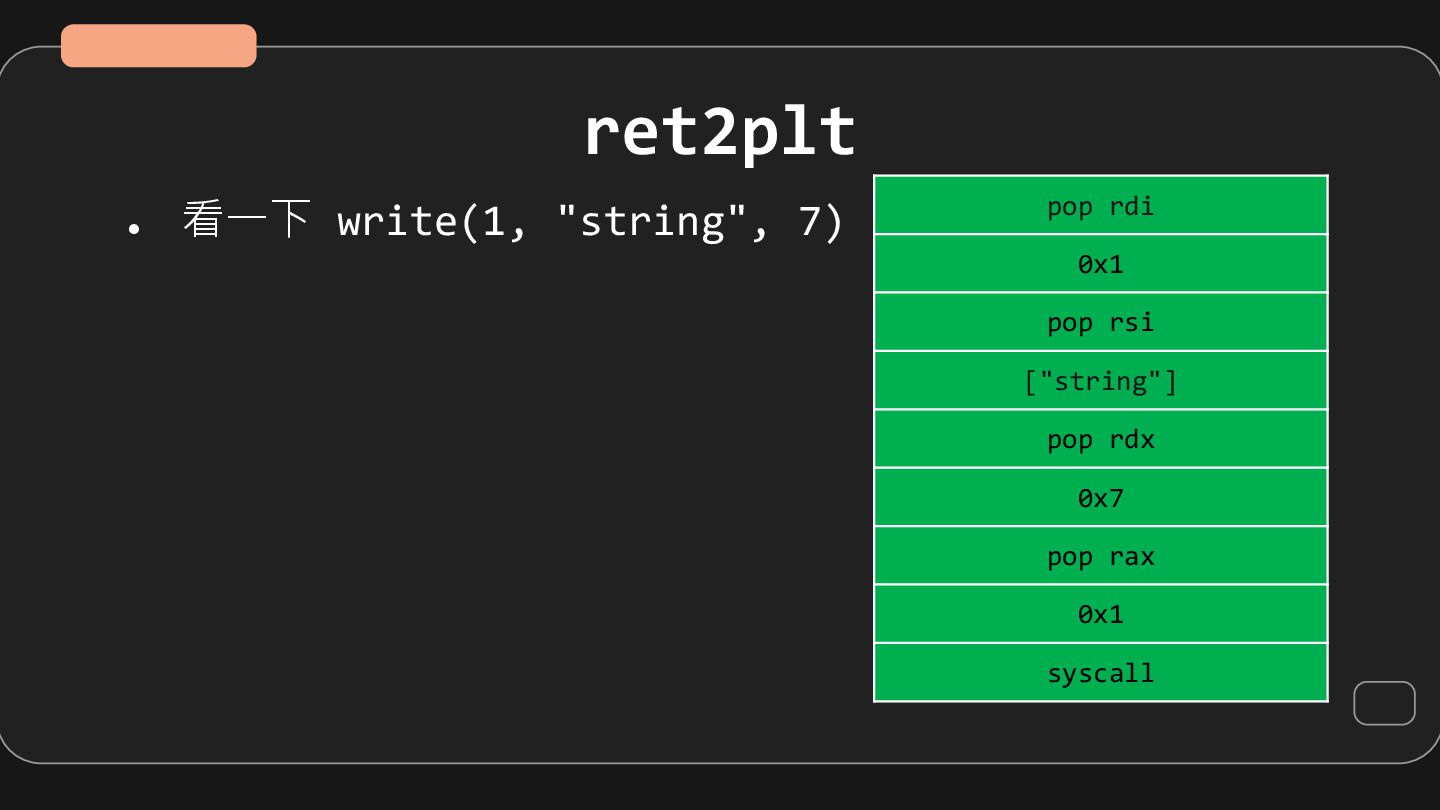Select the "pop rax" table cell

point(1100,556)
